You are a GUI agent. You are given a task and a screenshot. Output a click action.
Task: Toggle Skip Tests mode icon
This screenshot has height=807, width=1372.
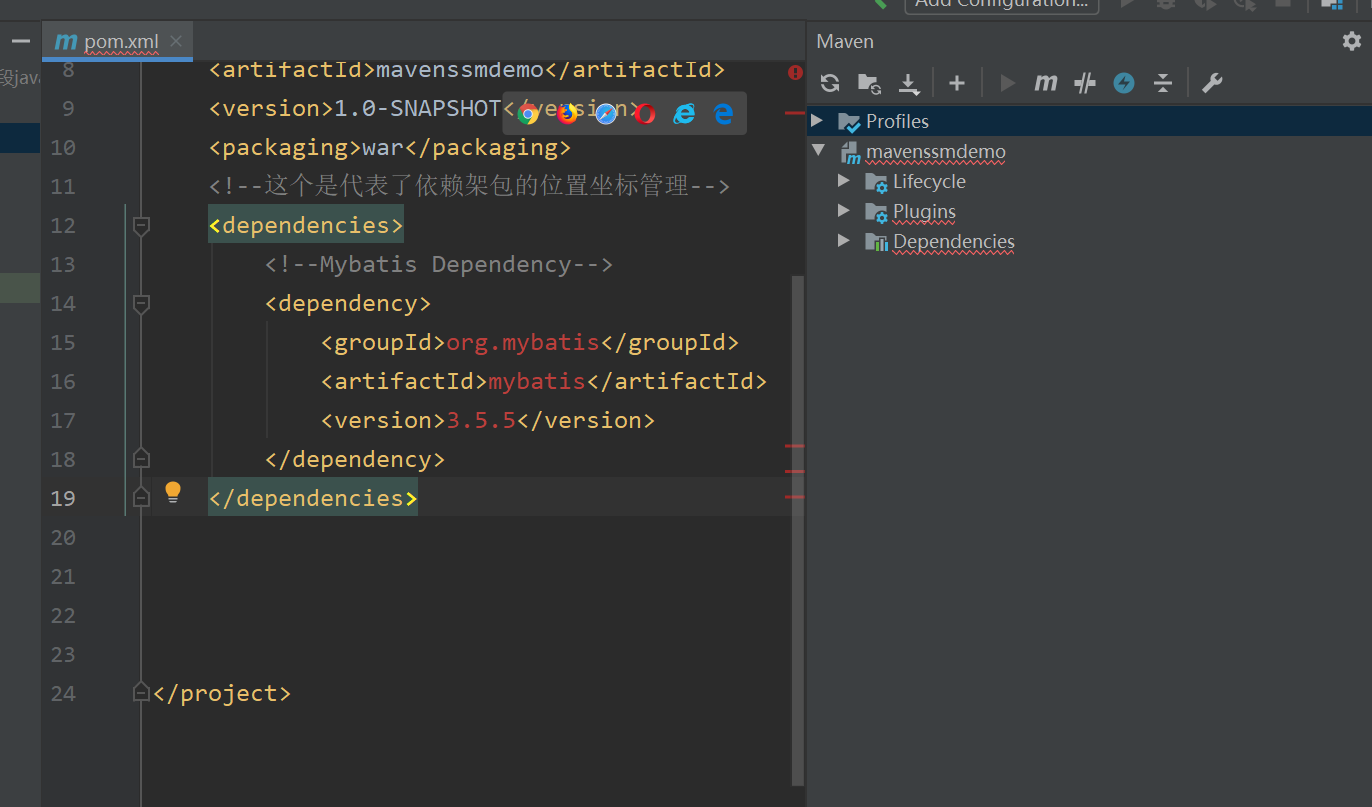[1085, 83]
